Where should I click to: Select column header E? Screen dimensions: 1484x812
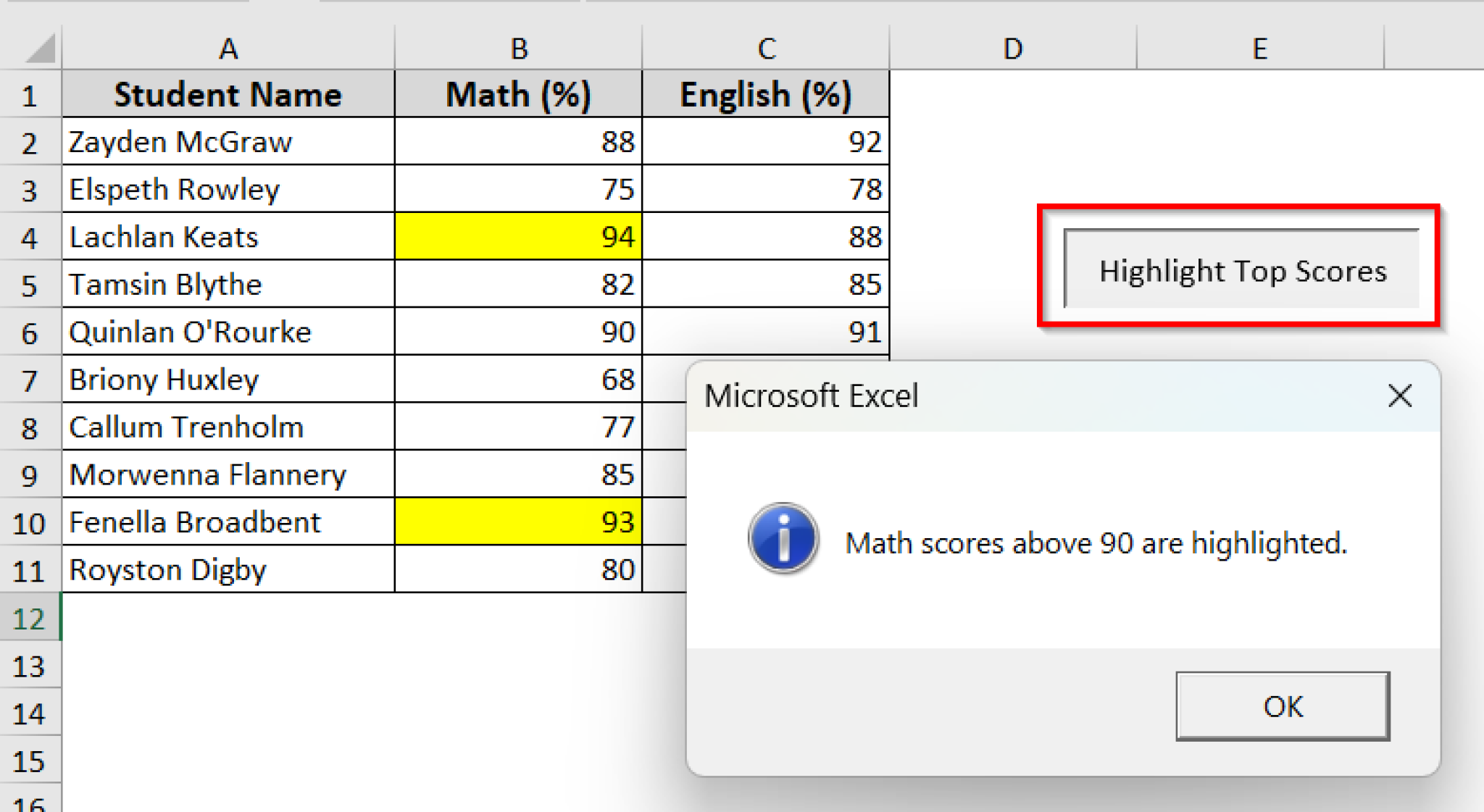1259,48
